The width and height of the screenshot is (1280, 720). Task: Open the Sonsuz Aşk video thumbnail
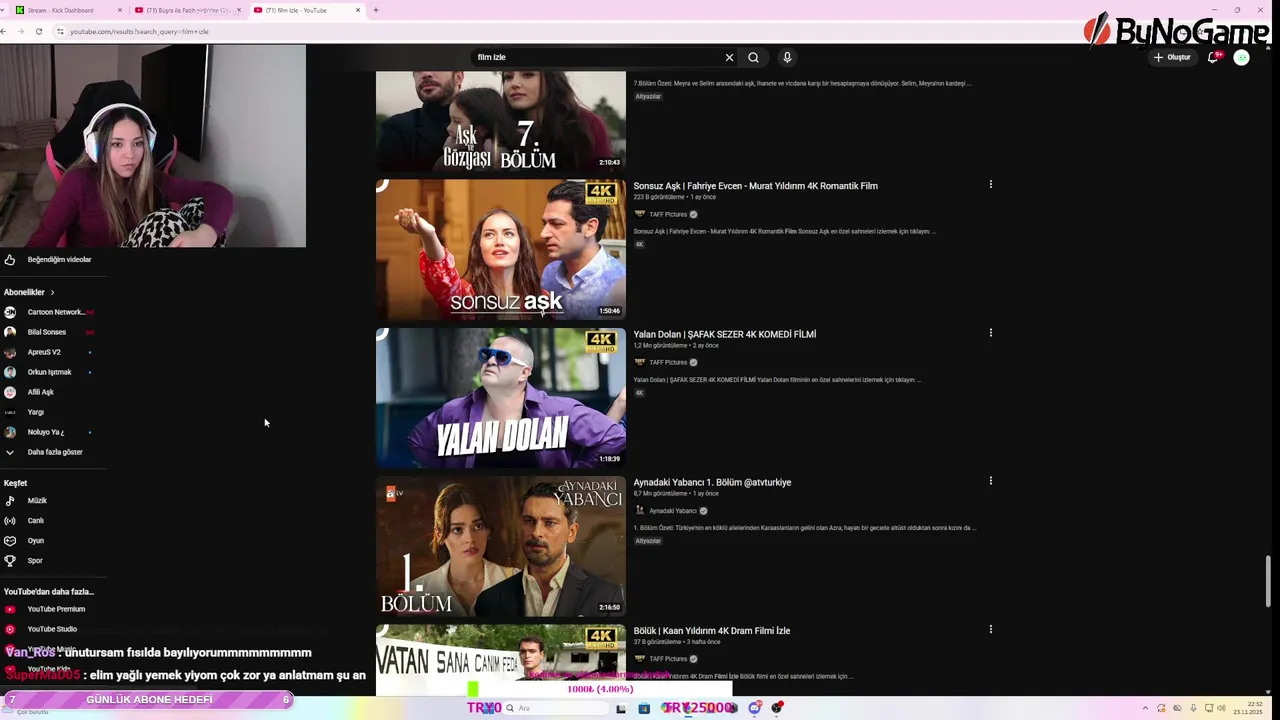point(500,249)
